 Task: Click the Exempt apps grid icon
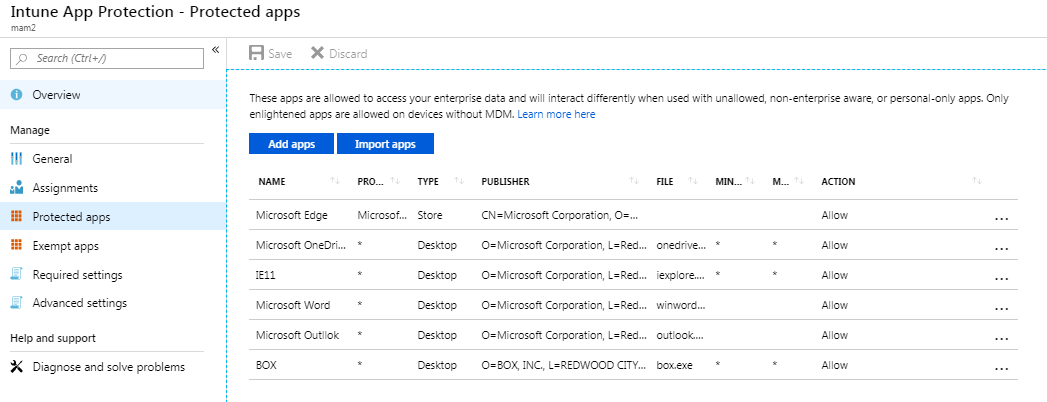pos(17,245)
